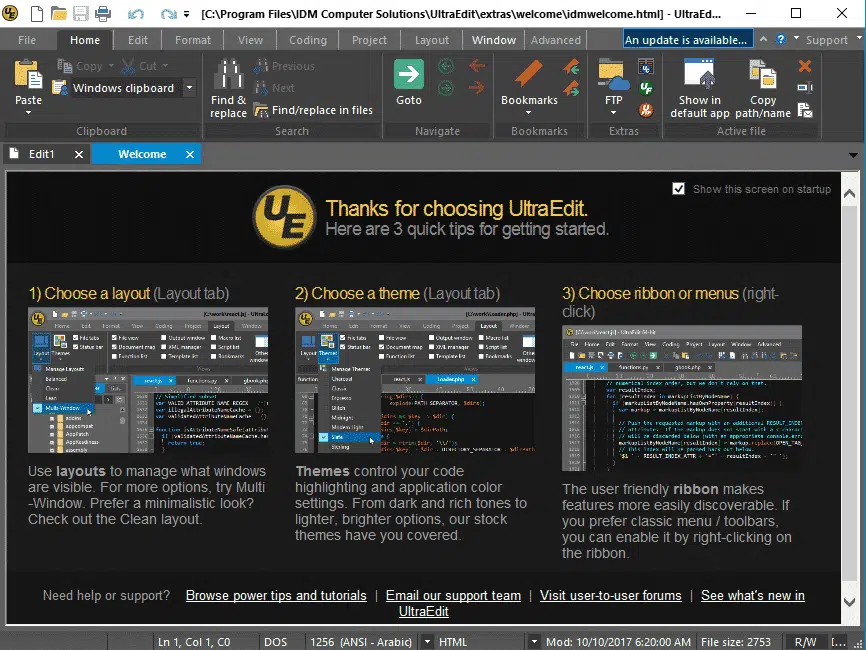Close the Welcome tab
Image resolution: width=866 pixels, height=650 pixels.
[189, 155]
